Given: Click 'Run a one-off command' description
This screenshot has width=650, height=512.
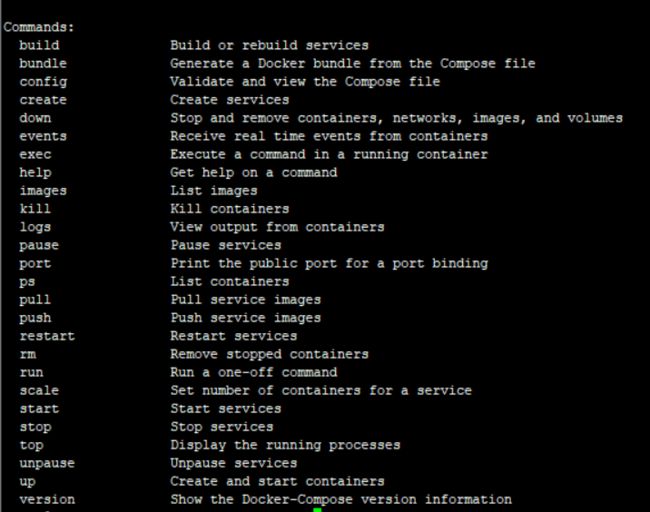Looking at the screenshot, I should coord(254,372).
